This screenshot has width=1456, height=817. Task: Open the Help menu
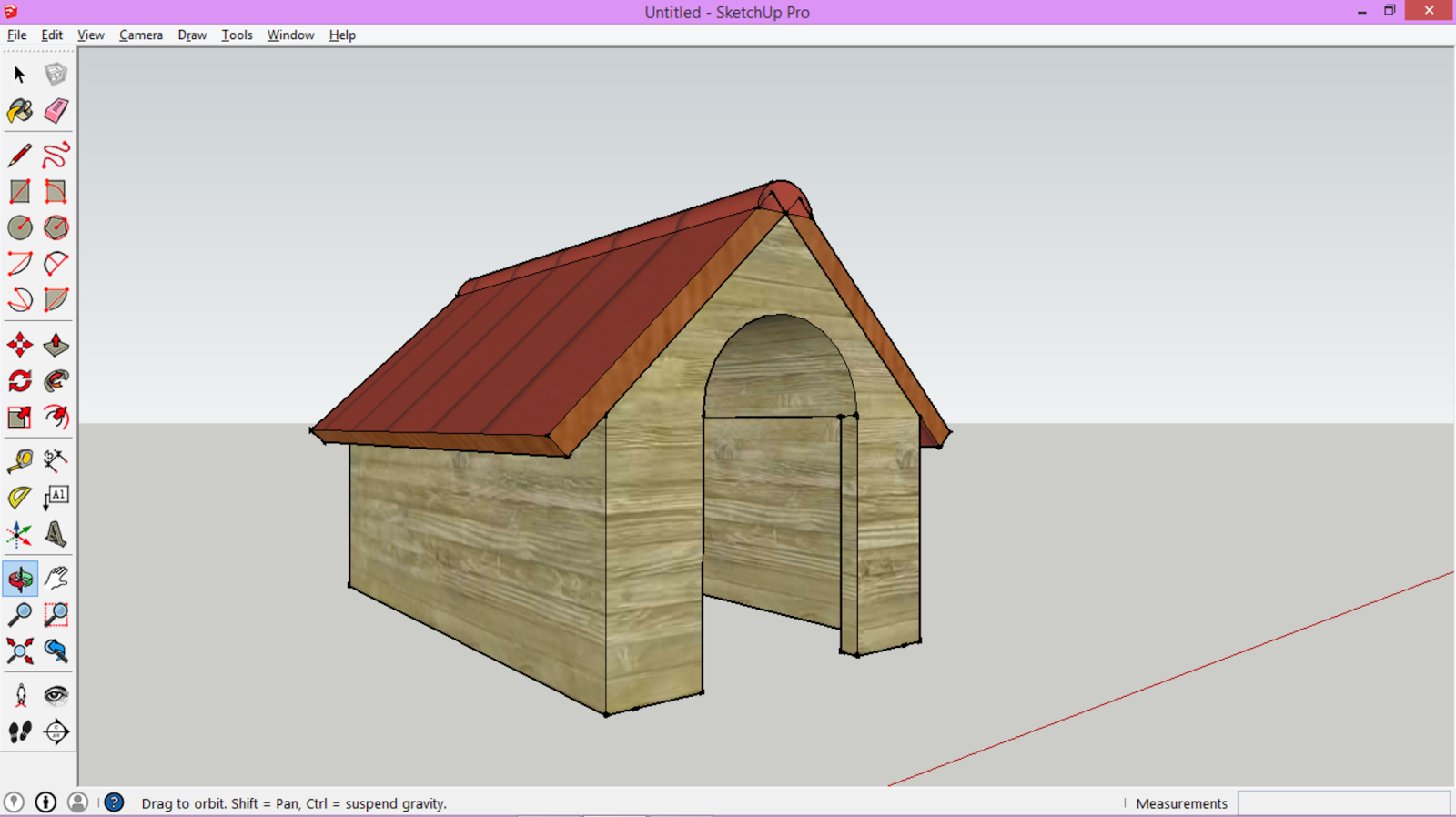pos(342,35)
